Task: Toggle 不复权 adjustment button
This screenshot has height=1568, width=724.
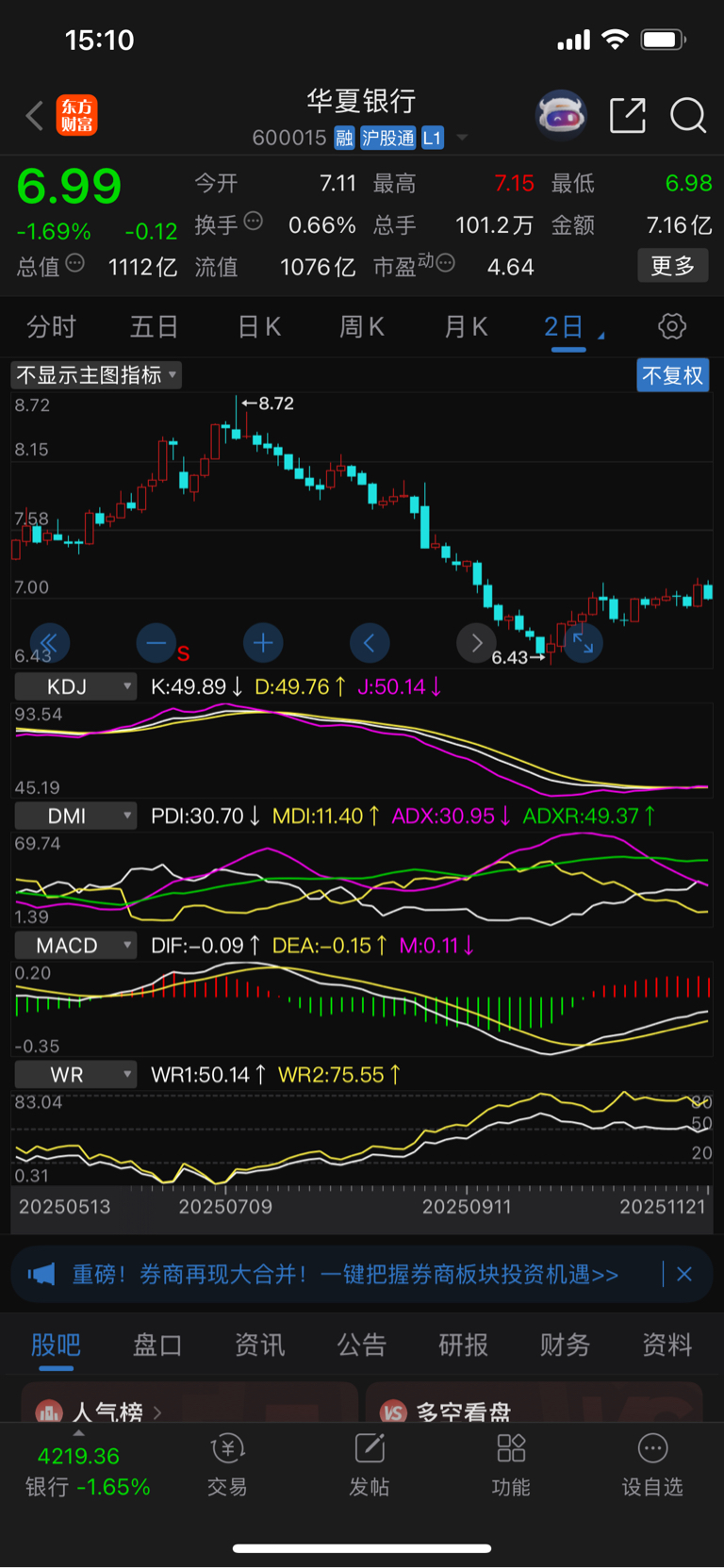Action: (x=673, y=375)
